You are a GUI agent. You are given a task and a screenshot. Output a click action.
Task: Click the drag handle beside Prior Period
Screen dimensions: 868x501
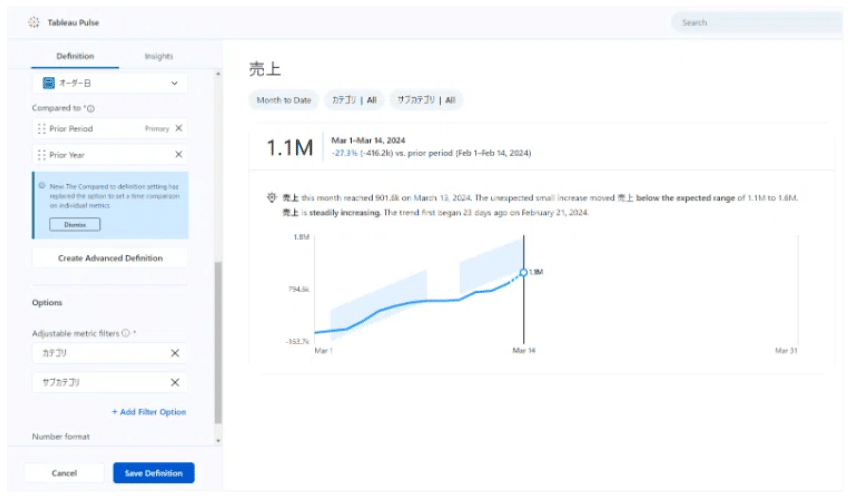(x=41, y=129)
